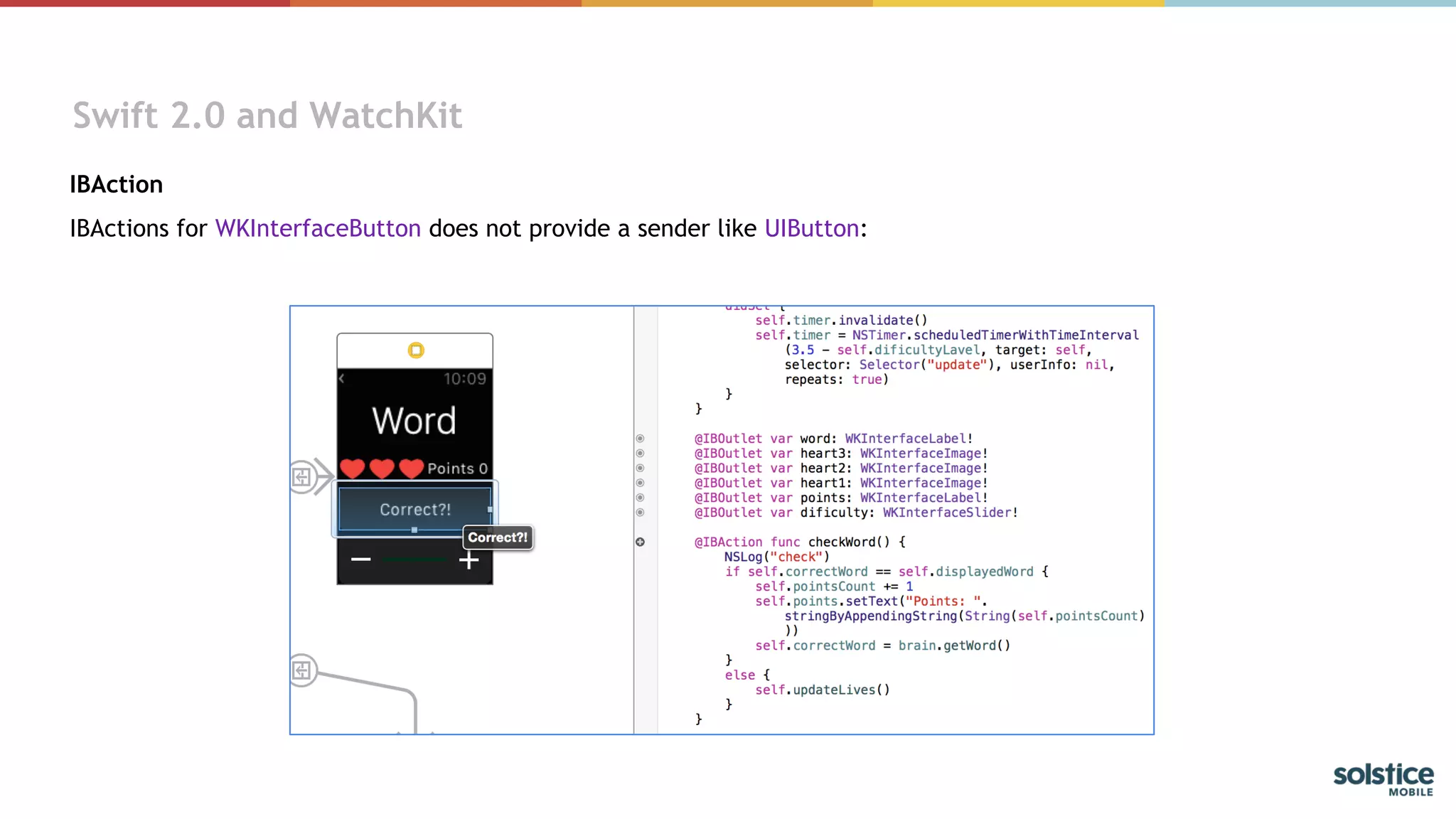
Task: Click WKInterfaceSlider type in code
Action: pos(947,513)
